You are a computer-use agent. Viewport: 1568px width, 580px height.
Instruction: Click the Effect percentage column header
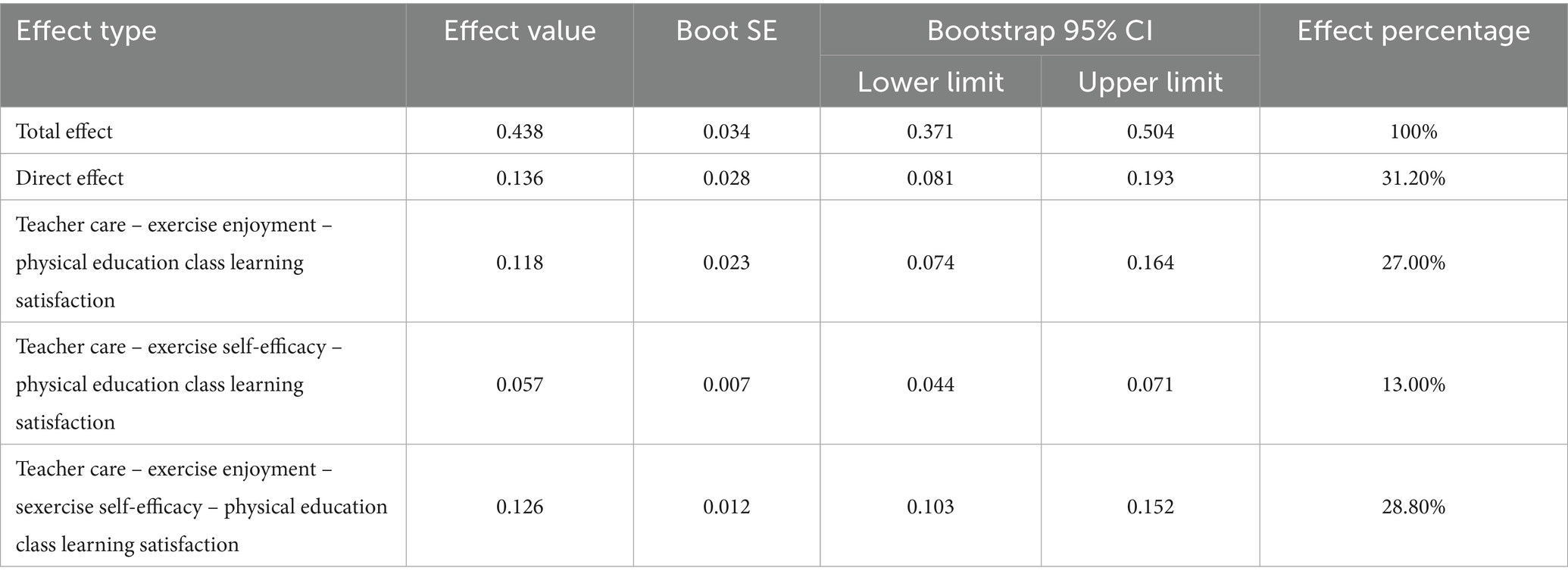(1413, 31)
